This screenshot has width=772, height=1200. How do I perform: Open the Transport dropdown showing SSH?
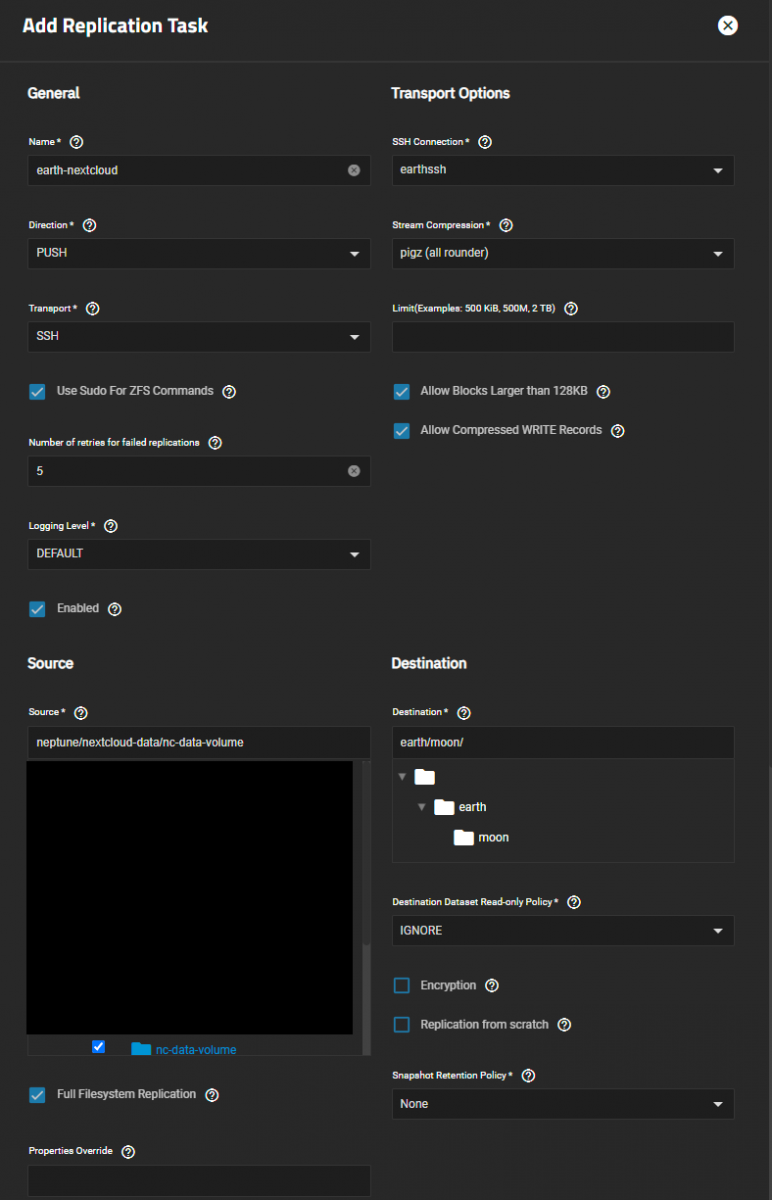click(199, 337)
